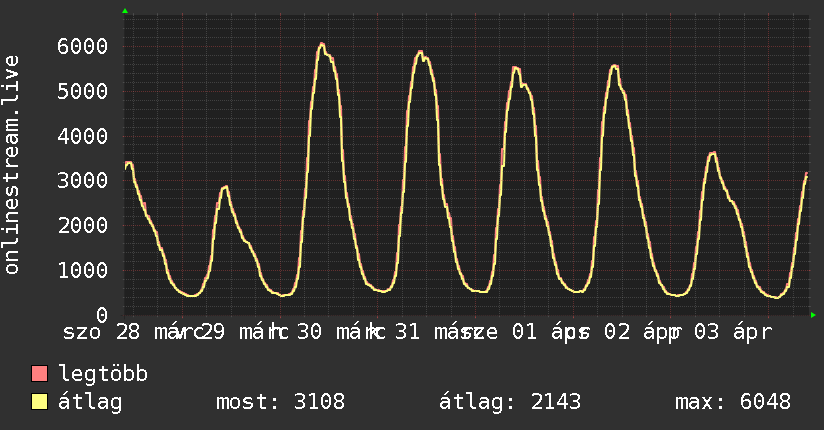Viewport: 824px width, 430px height.
Task: Click the 'max: 6048' statistic
Action: (733, 402)
